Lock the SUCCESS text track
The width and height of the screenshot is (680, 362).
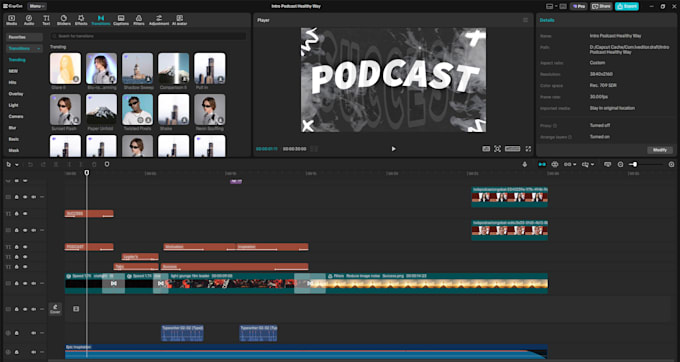pos(16,214)
